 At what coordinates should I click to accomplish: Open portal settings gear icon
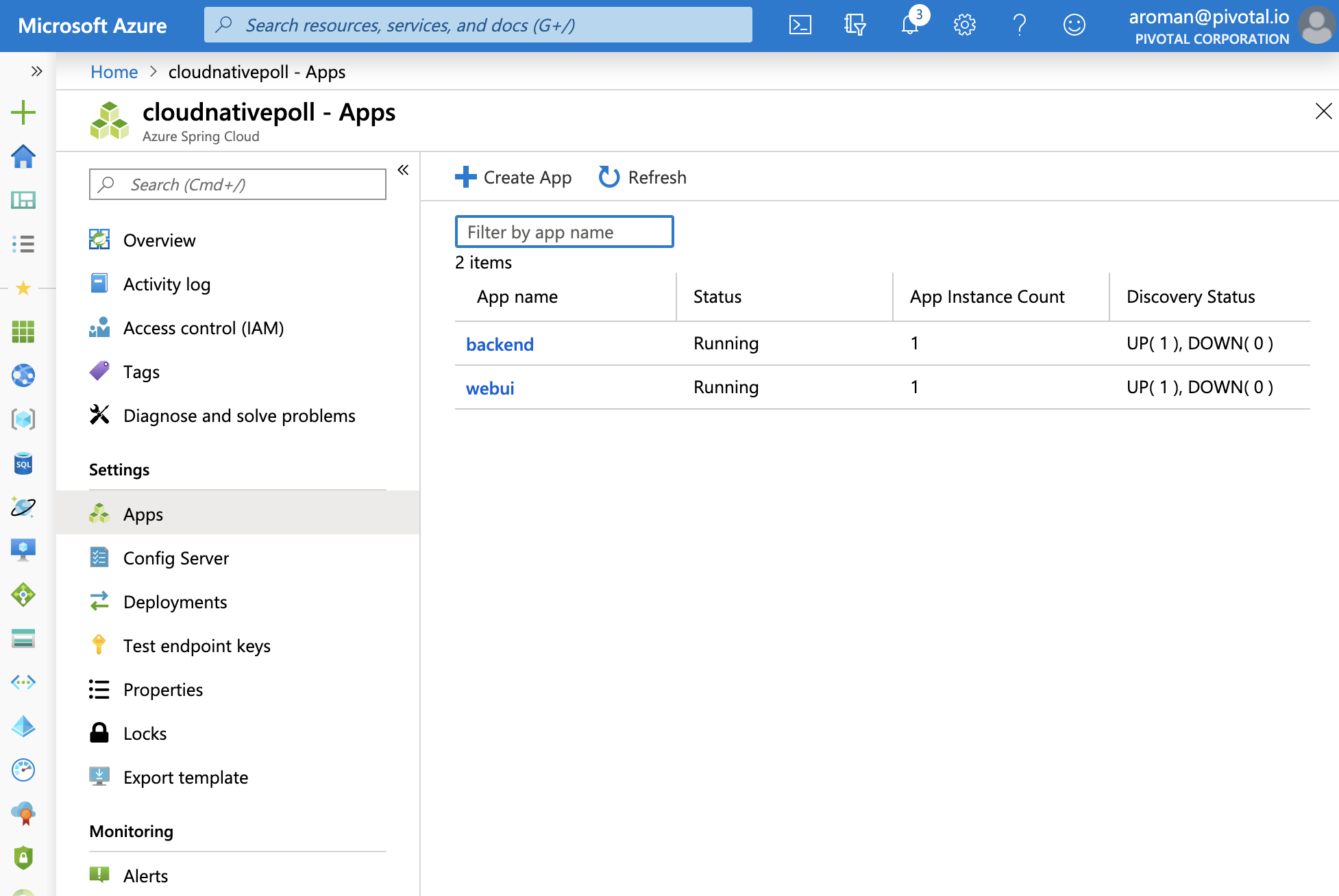pyautogui.click(x=964, y=25)
